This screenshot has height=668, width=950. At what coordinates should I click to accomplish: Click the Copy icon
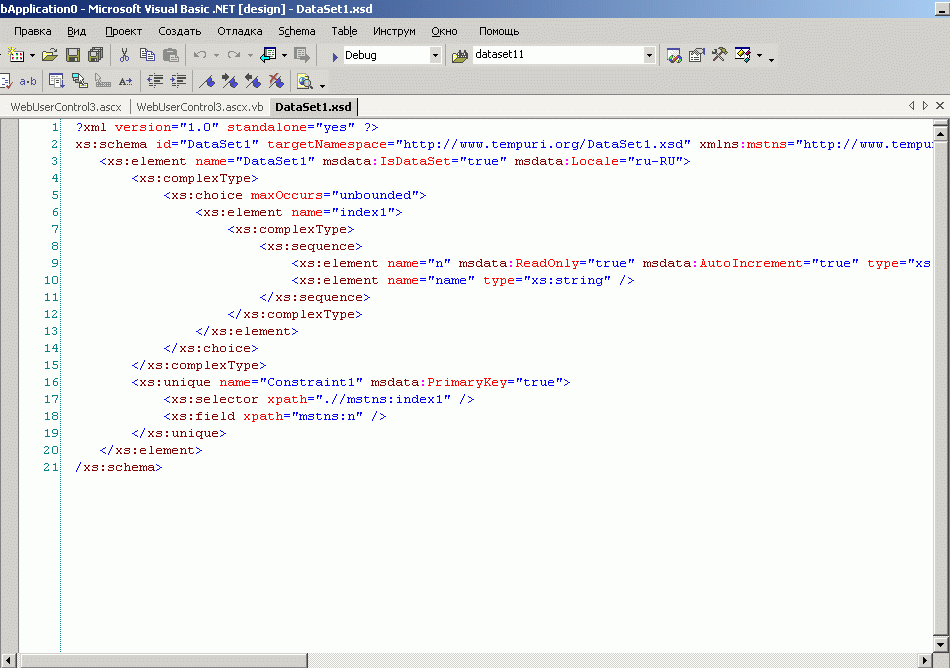point(147,55)
